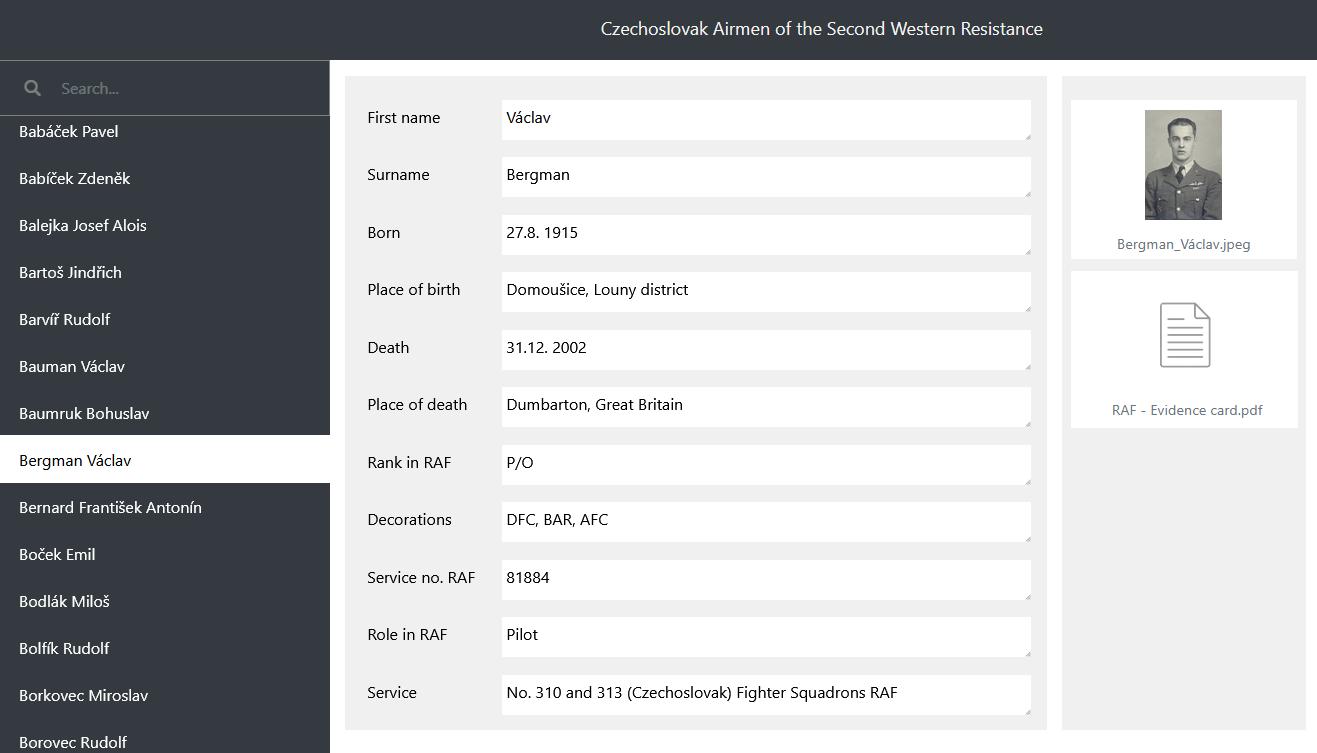Screen dimensions: 1317x753
Task: Click the Place of birth field
Action: tap(766, 292)
